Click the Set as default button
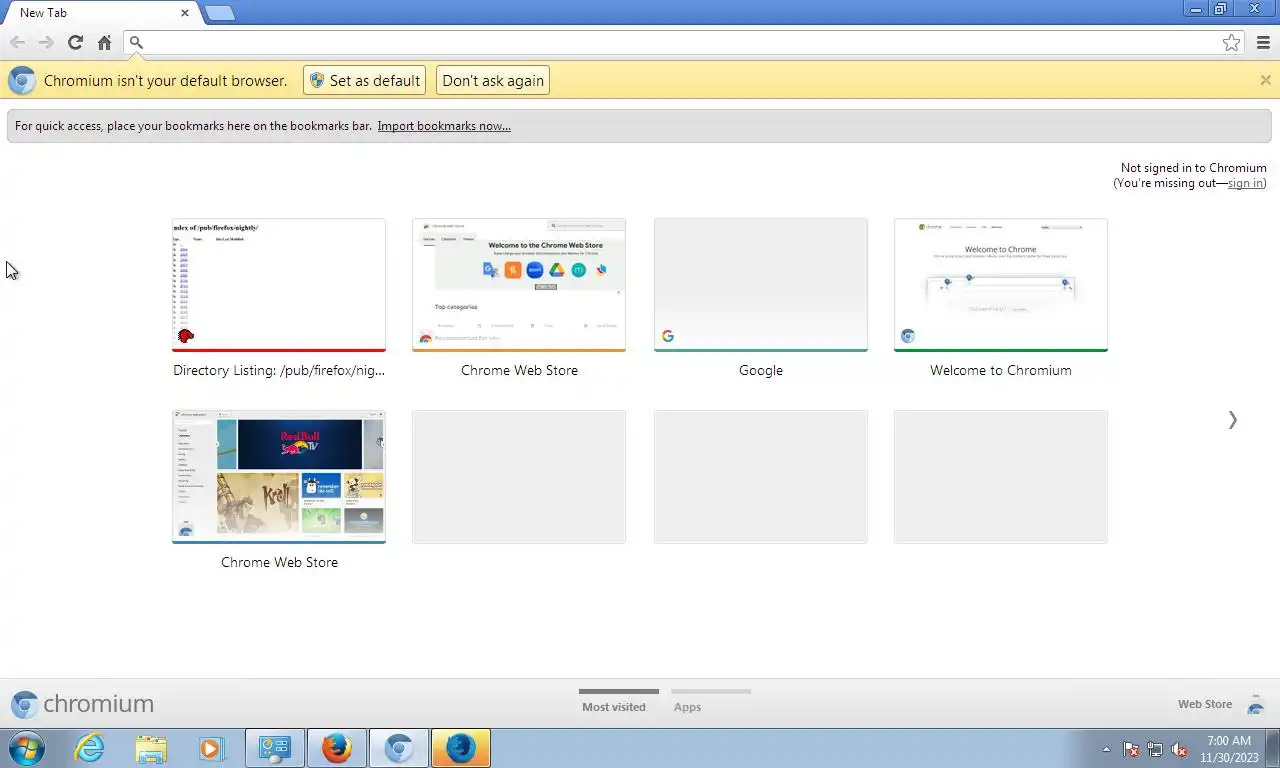Screen dimensions: 1280x768 [364, 81]
